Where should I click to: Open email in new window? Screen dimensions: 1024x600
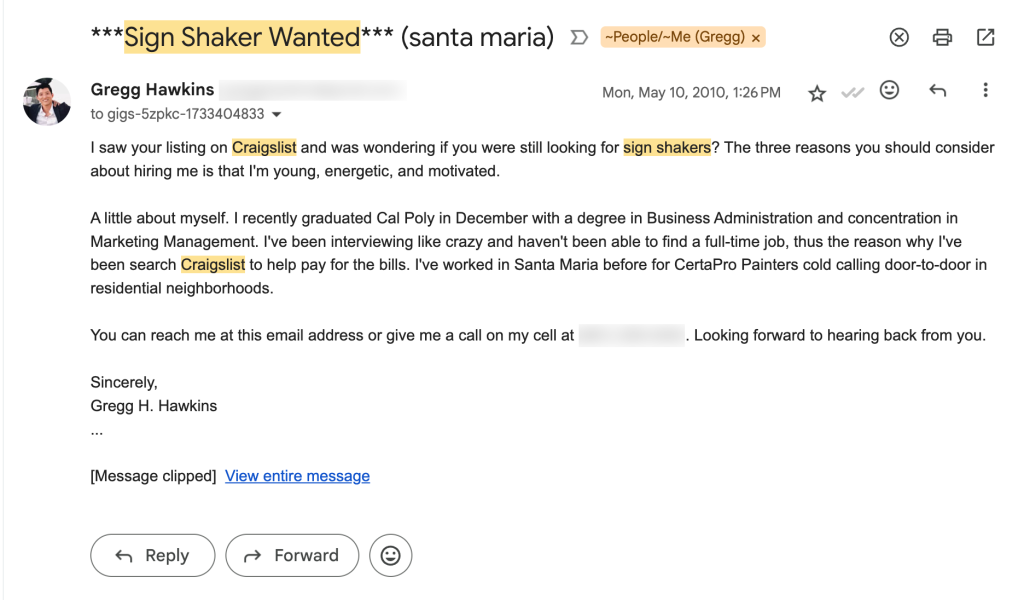[985, 38]
